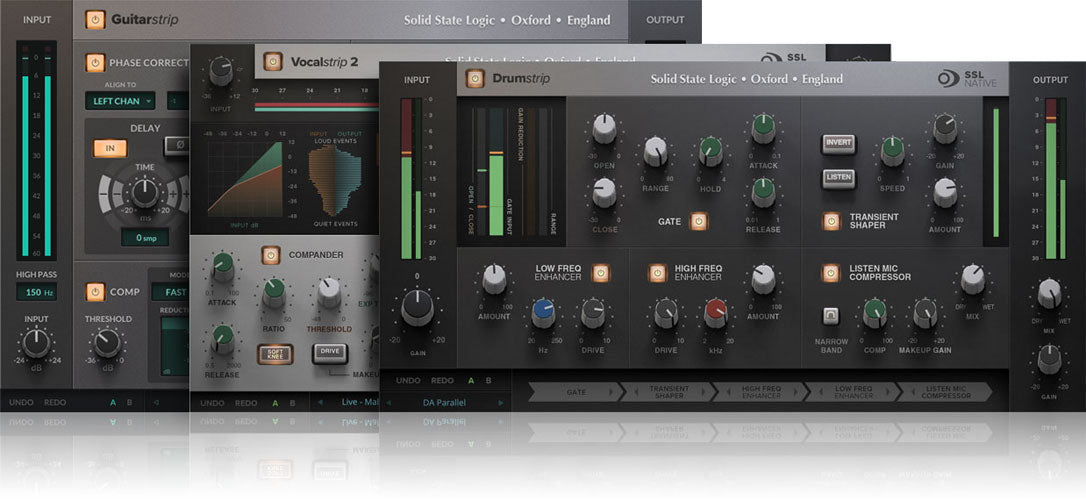Image resolution: width=1086 pixels, height=500 pixels.
Task: Click the right arrow on the GATE order block
Action: click(610, 392)
